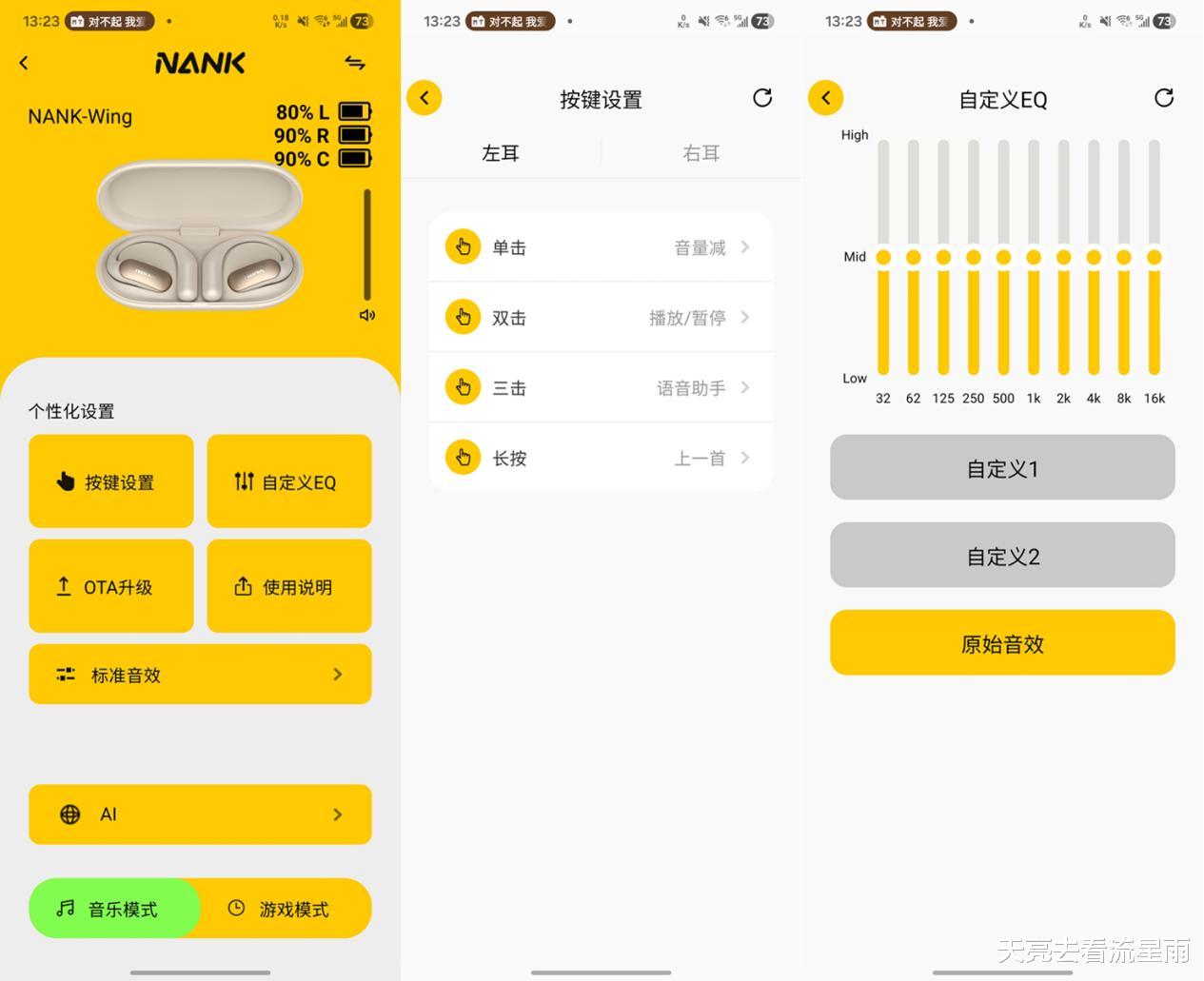Tap the 对不起 music pill in left status bar

coord(110,21)
